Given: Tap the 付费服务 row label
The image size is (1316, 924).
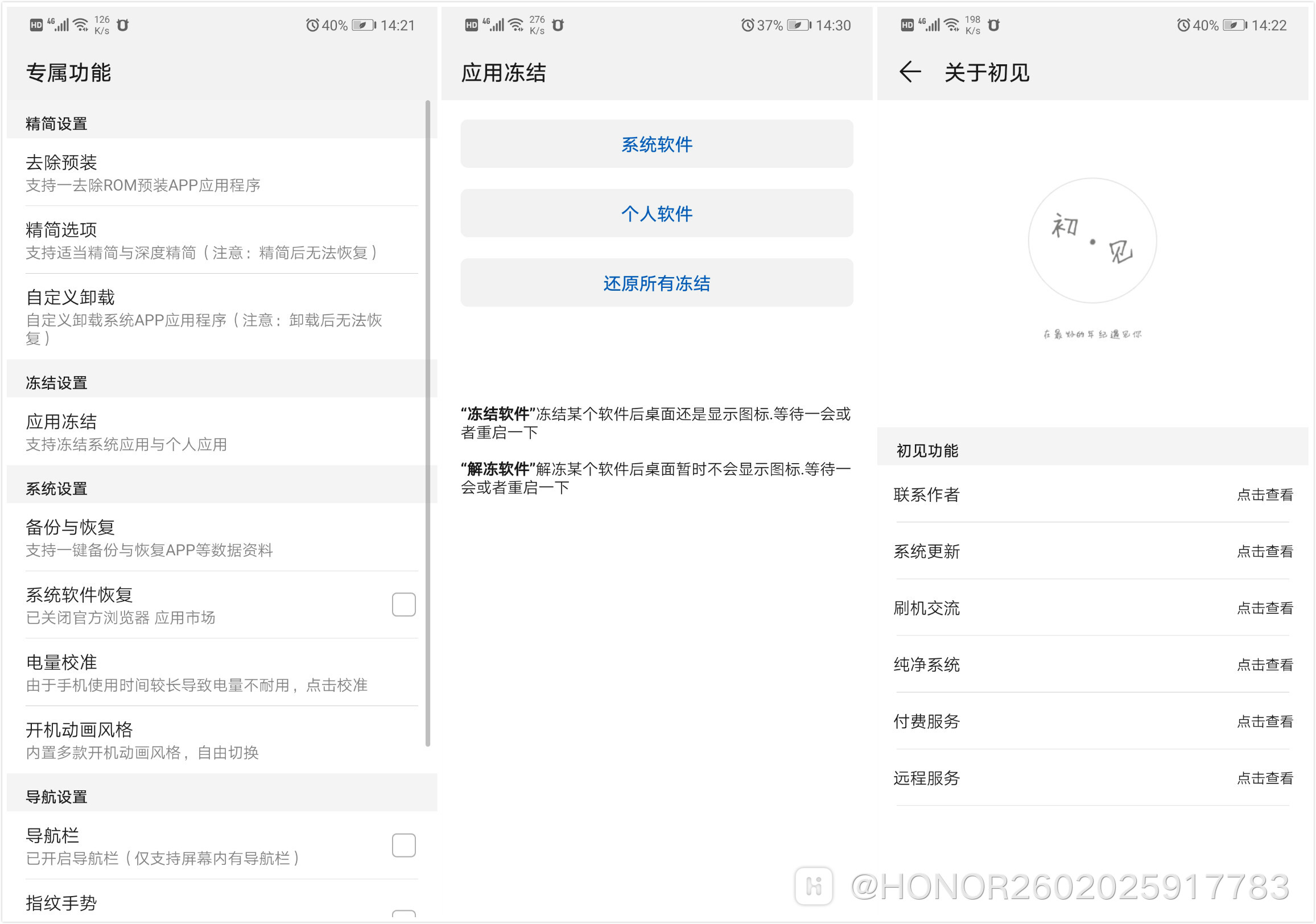Looking at the screenshot, I should tap(926, 721).
